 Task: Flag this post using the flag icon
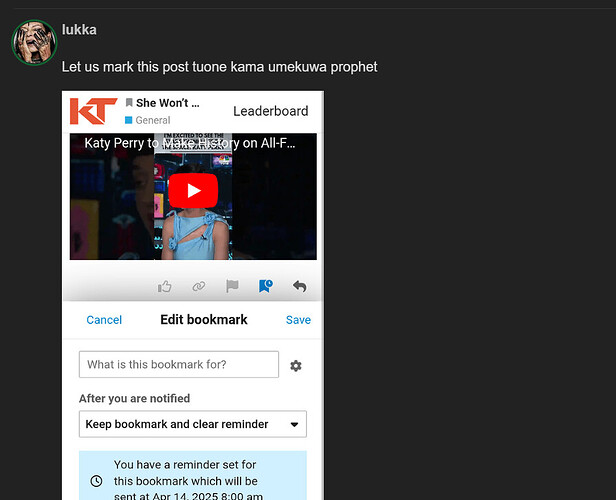coord(232,286)
